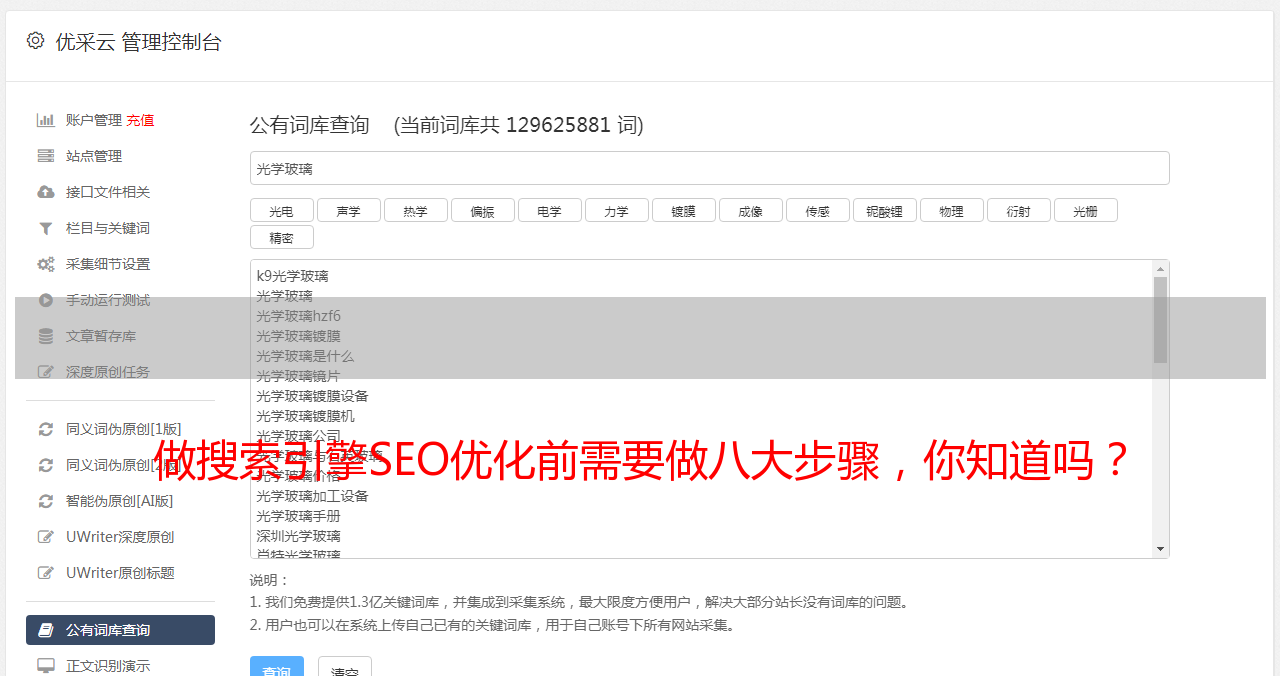Select the 偏振 tag button

482,210
